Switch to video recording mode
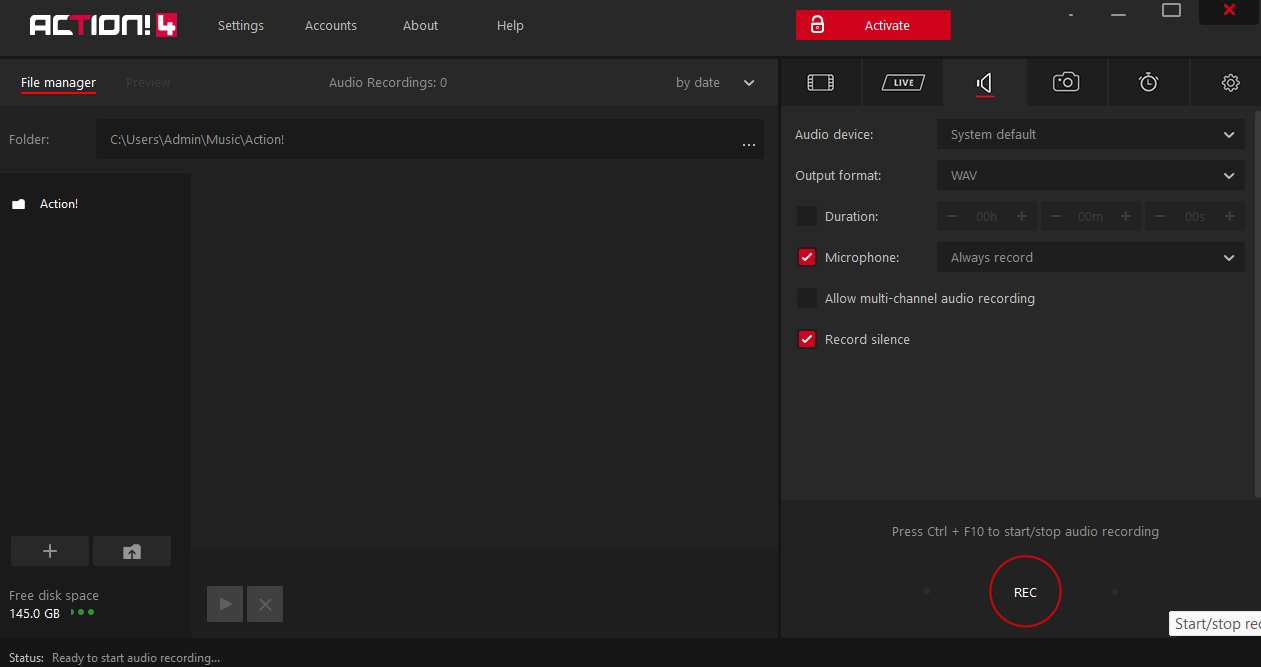This screenshot has width=1261, height=667. click(x=821, y=82)
